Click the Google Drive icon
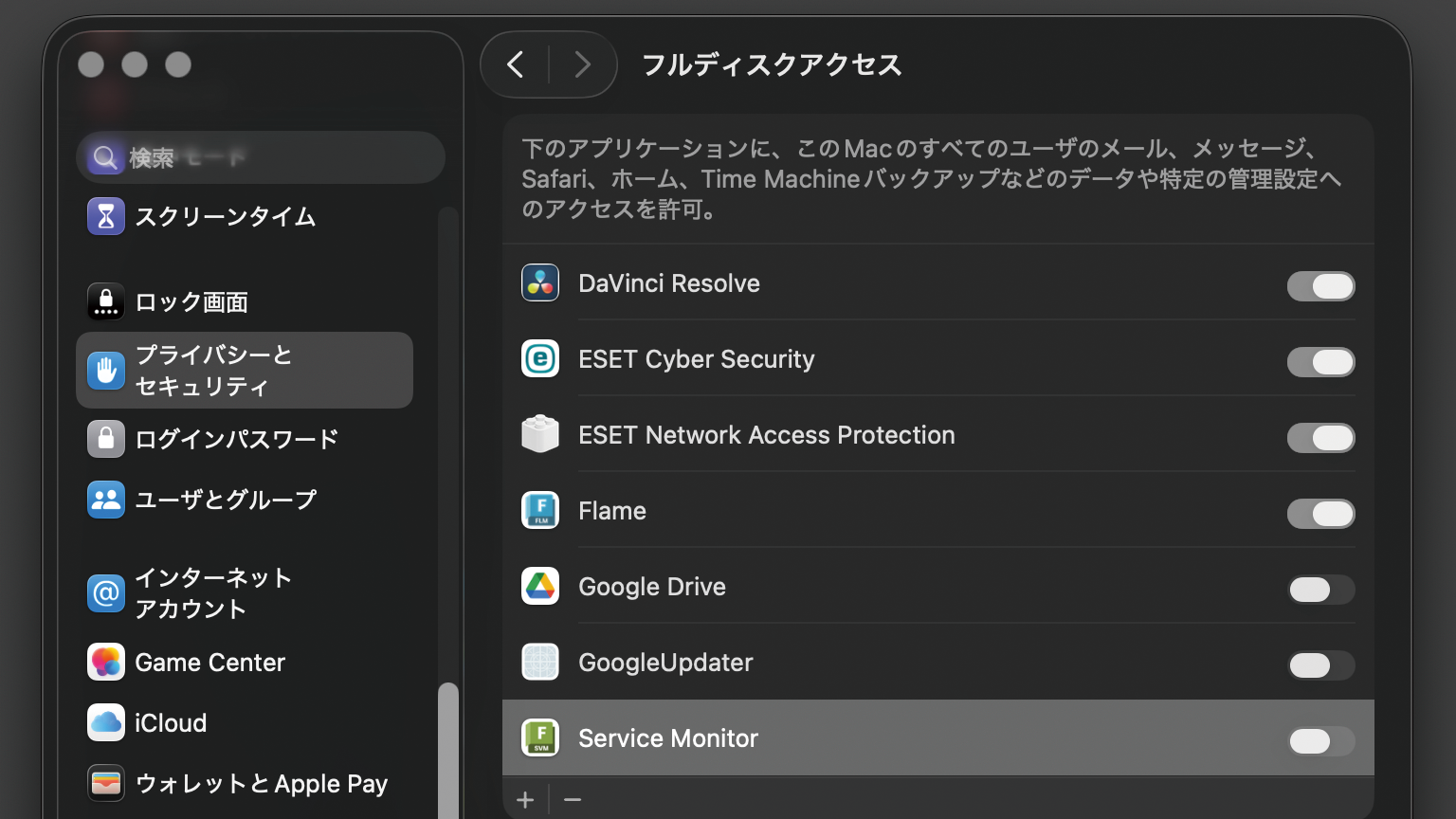The height and width of the screenshot is (819, 1456). click(540, 587)
